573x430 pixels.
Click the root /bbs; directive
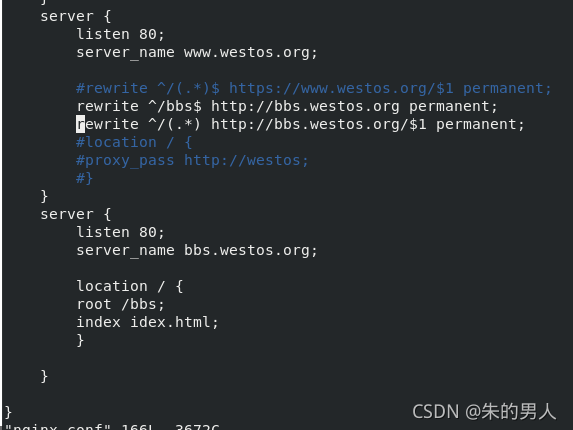[x=120, y=304]
